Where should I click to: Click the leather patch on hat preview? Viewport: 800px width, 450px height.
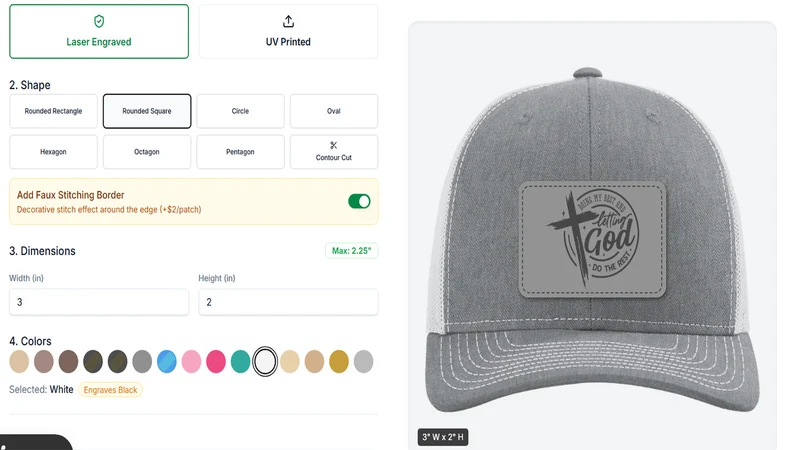tap(592, 239)
